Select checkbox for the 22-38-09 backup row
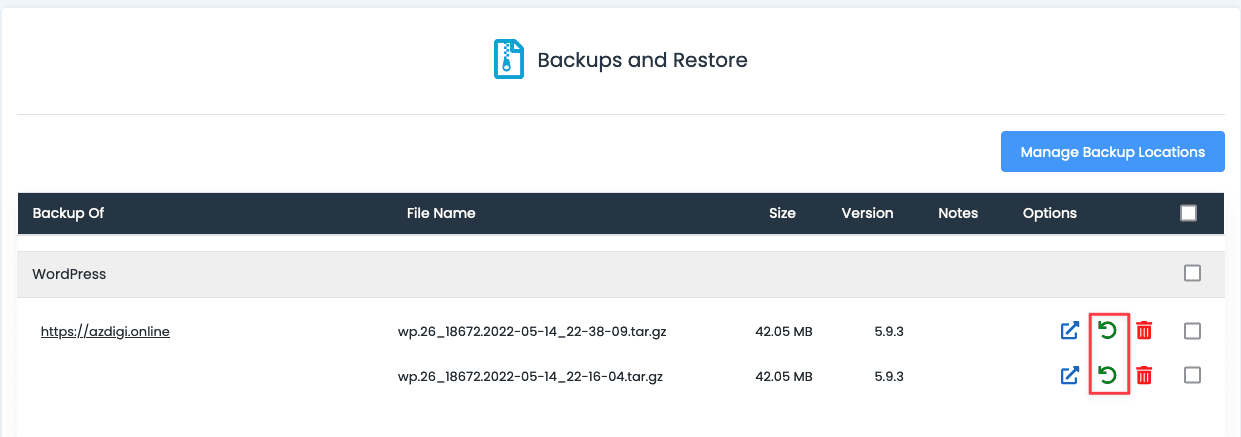This screenshot has width=1241, height=437. click(x=1192, y=331)
